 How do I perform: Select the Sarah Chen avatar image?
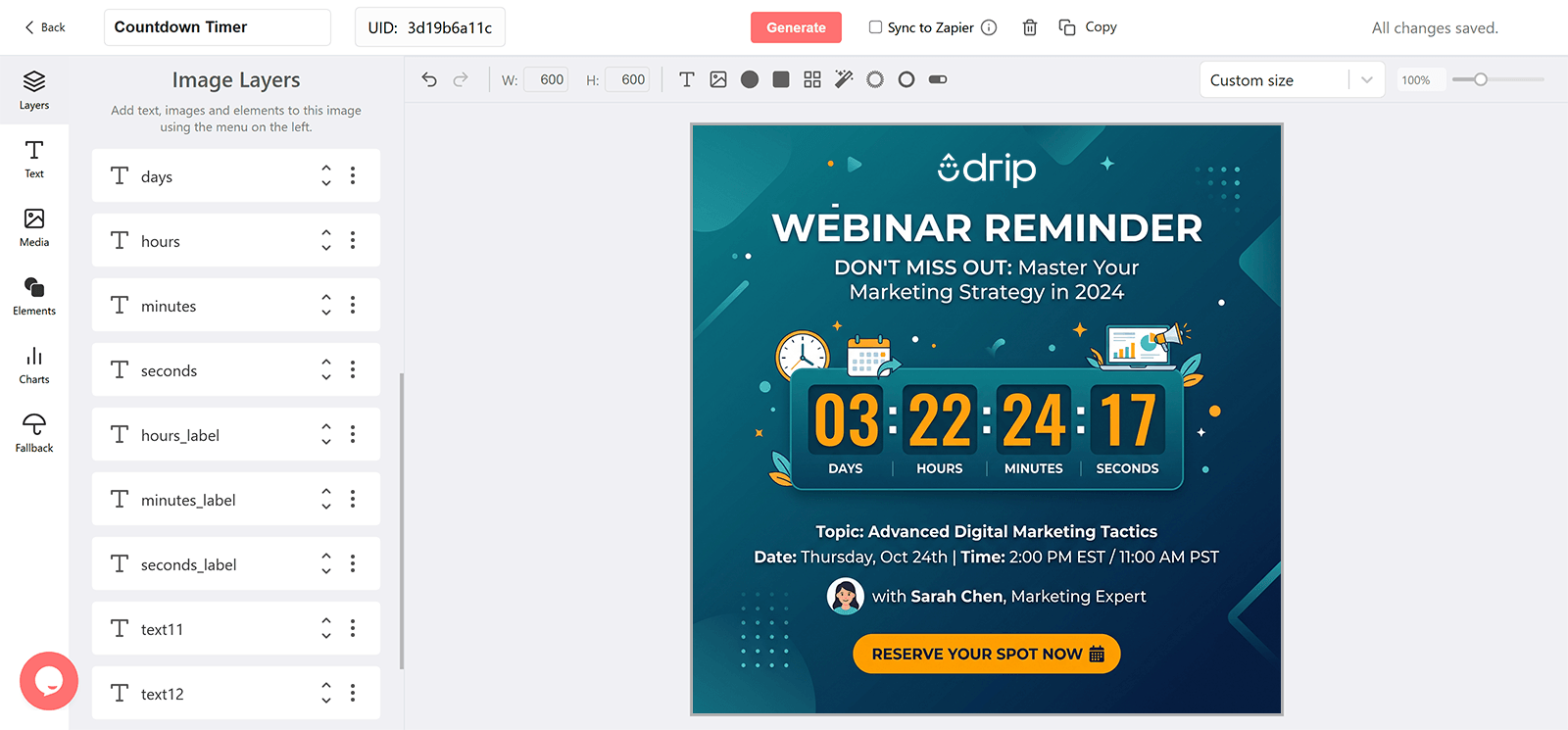pos(845,596)
